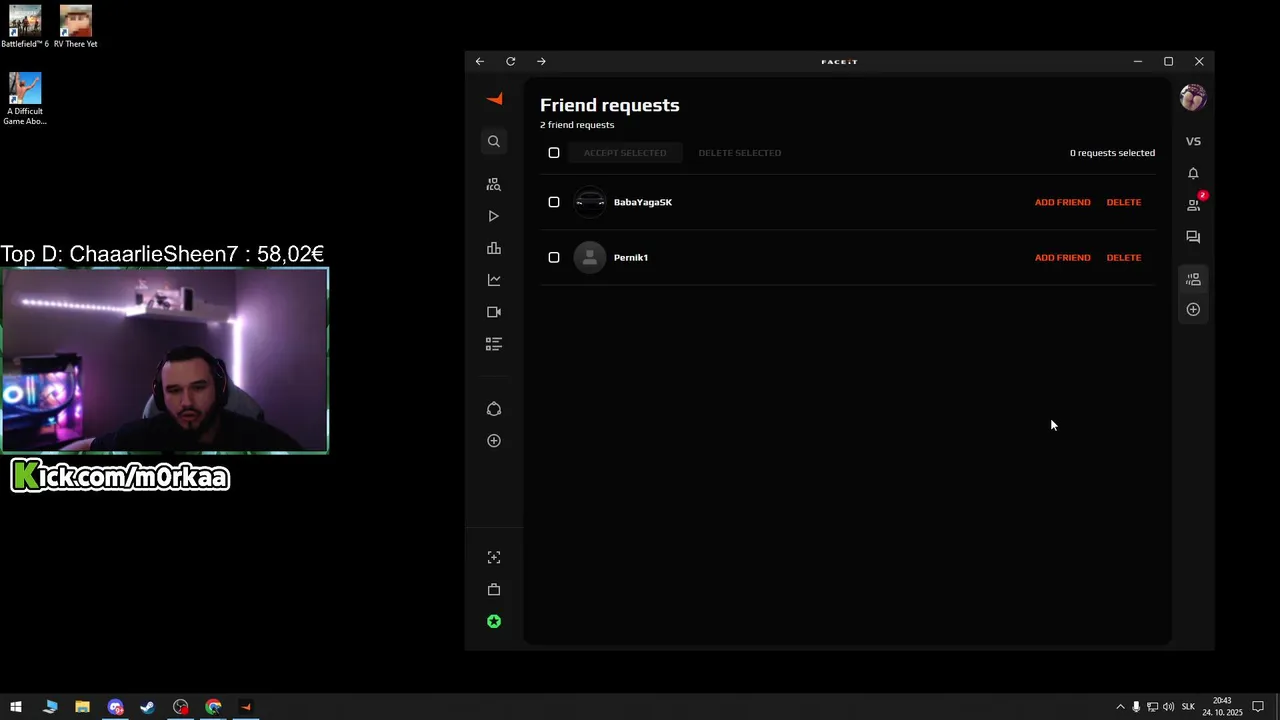Viewport: 1280px width, 720px height.
Task: Open the shop bag icon in sidebar
Action: pyautogui.click(x=494, y=590)
